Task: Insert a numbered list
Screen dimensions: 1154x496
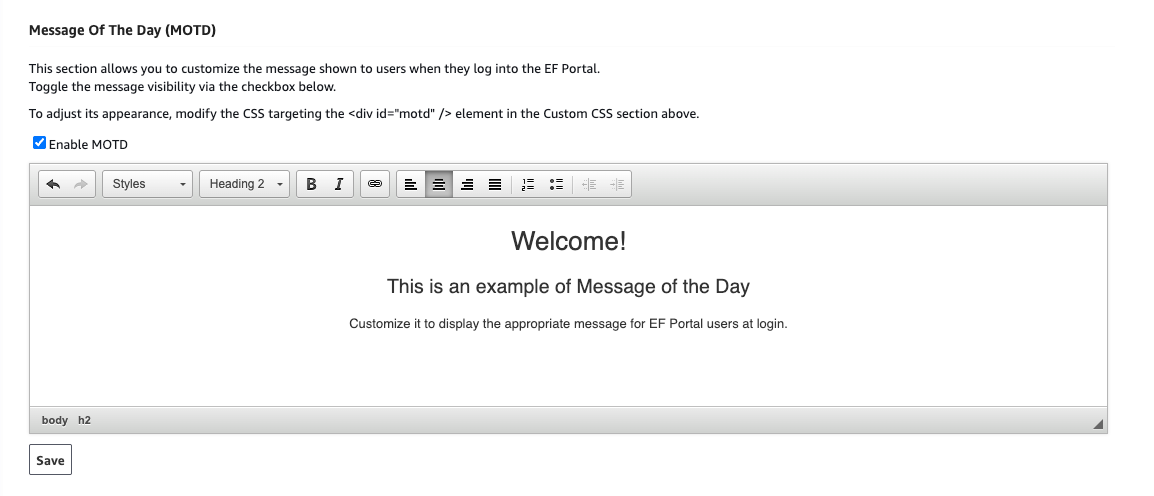Action: (529, 184)
